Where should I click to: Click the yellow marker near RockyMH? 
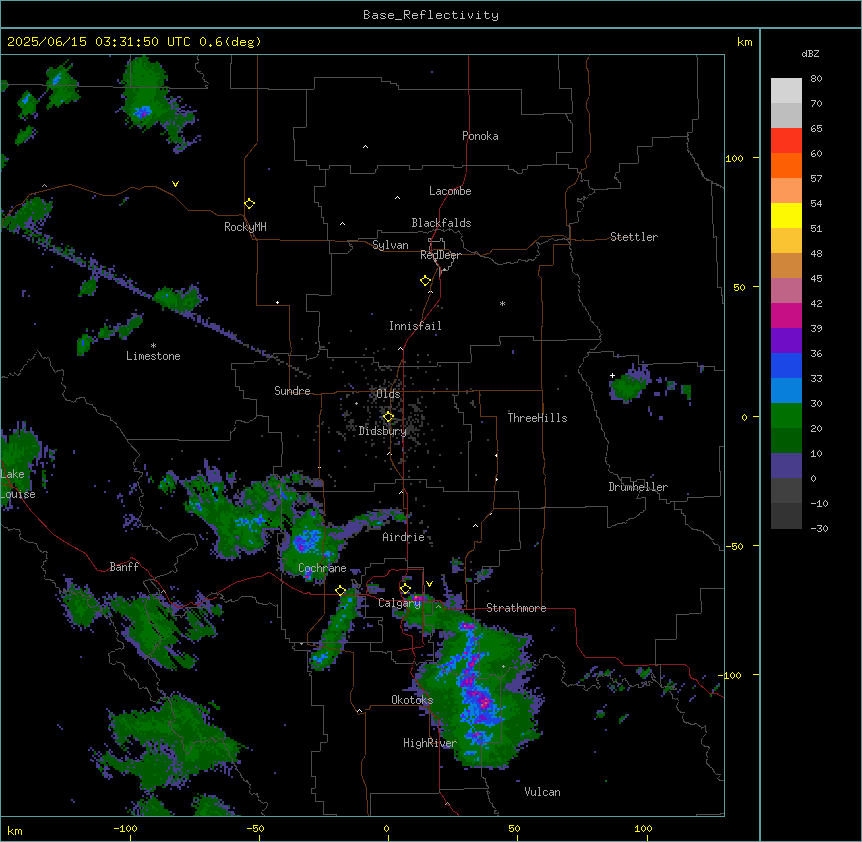(249, 204)
